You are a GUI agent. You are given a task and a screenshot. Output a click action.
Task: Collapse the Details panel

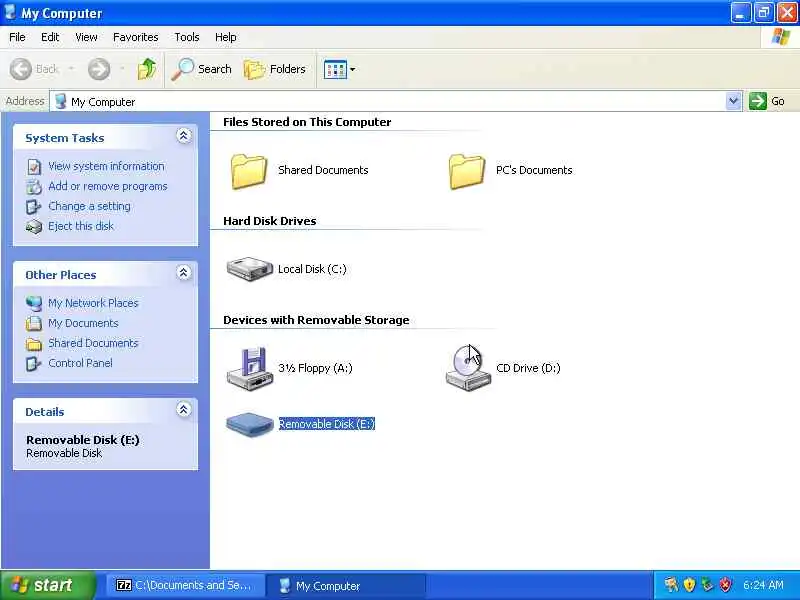(184, 409)
